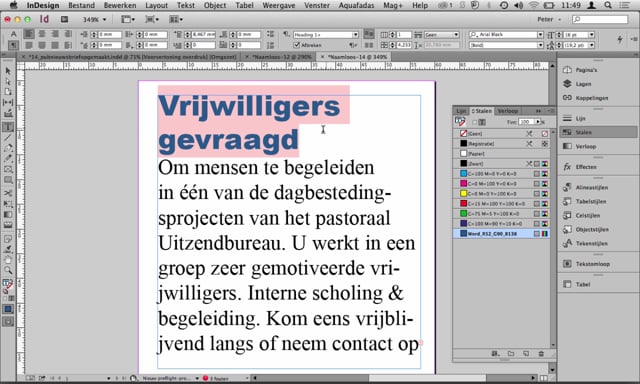
Task: Select the Line tool
Action: coord(8,138)
